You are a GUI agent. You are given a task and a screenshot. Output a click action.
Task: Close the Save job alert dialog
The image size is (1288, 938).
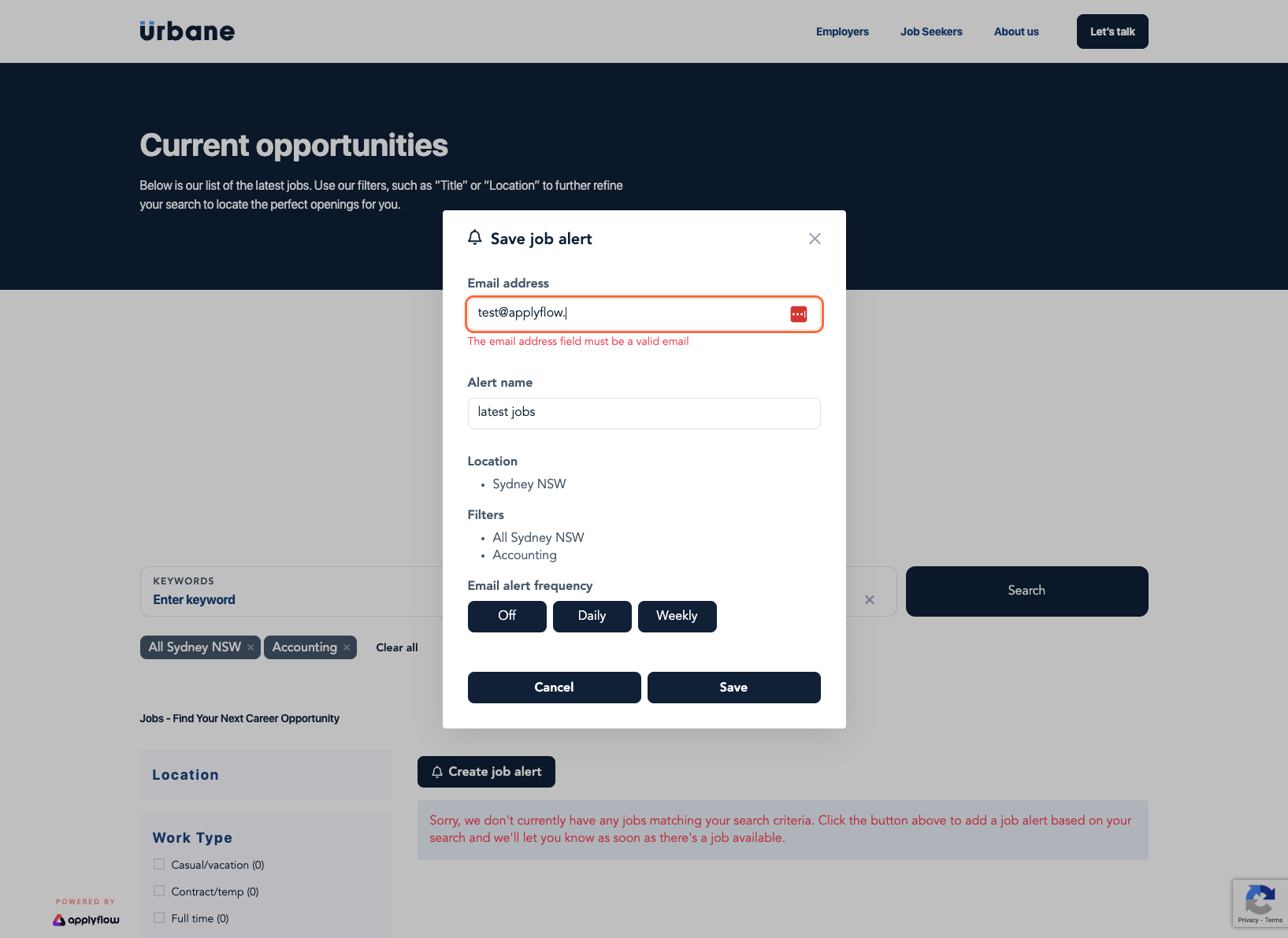[815, 239]
